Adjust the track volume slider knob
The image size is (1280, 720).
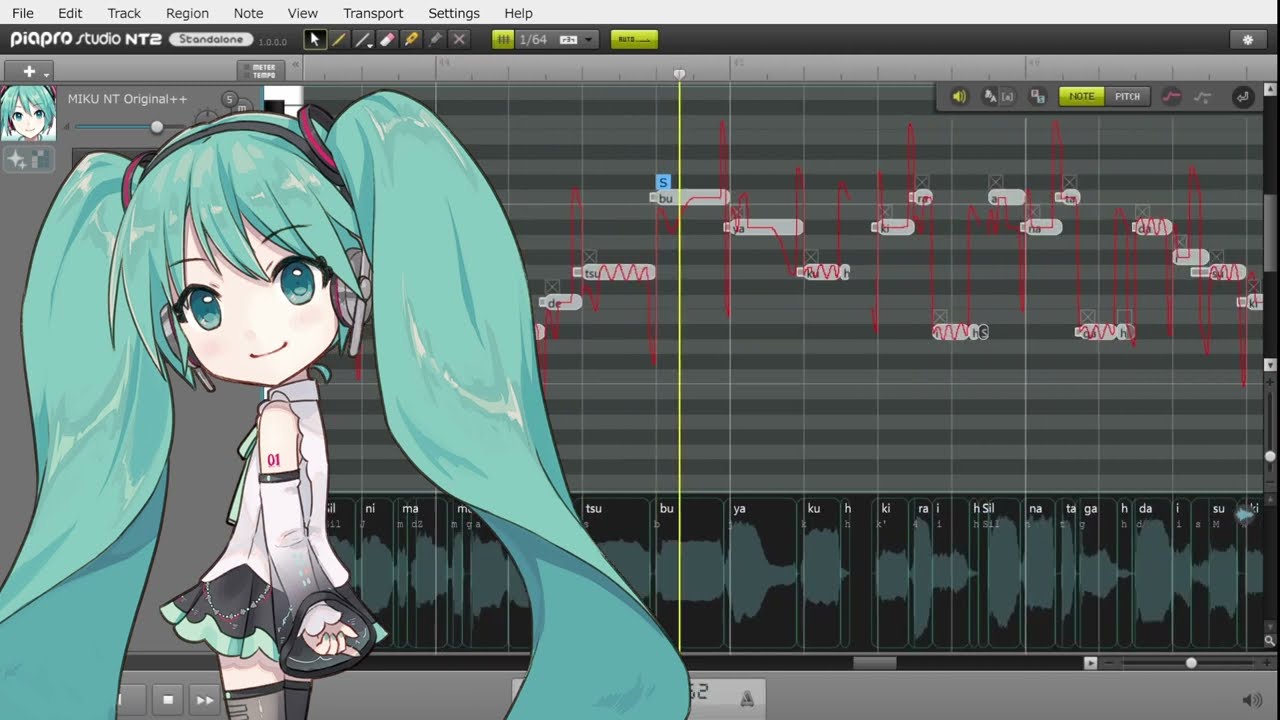point(156,127)
